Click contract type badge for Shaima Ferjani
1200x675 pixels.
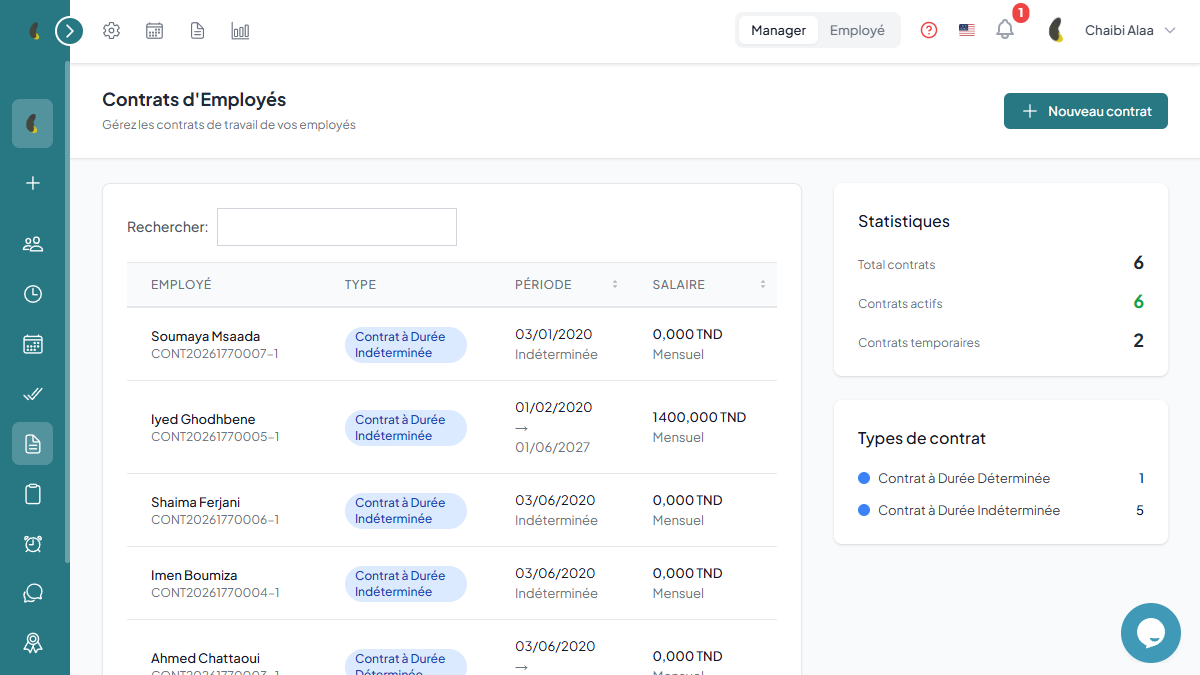tap(406, 511)
